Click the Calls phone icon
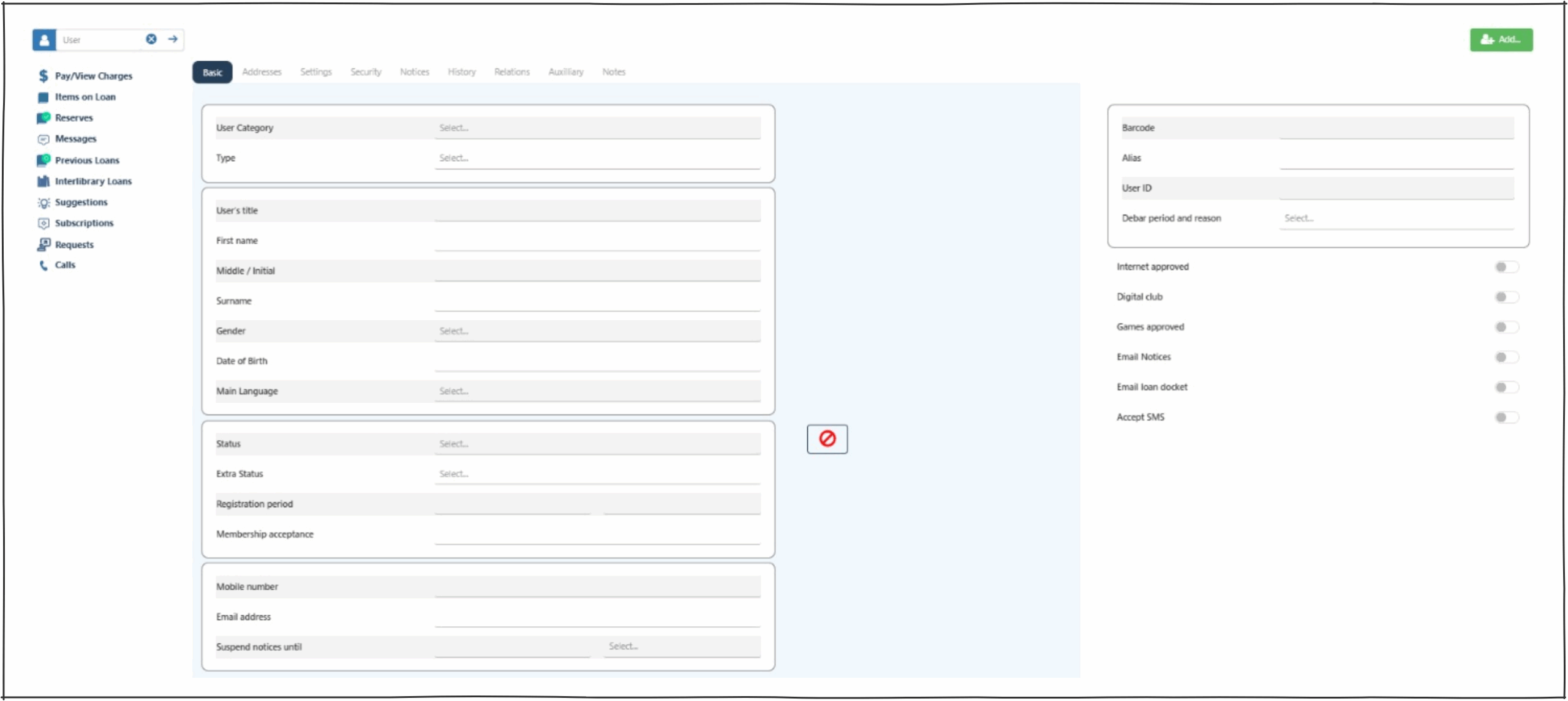This screenshot has width=1568, height=701. pos(43,265)
